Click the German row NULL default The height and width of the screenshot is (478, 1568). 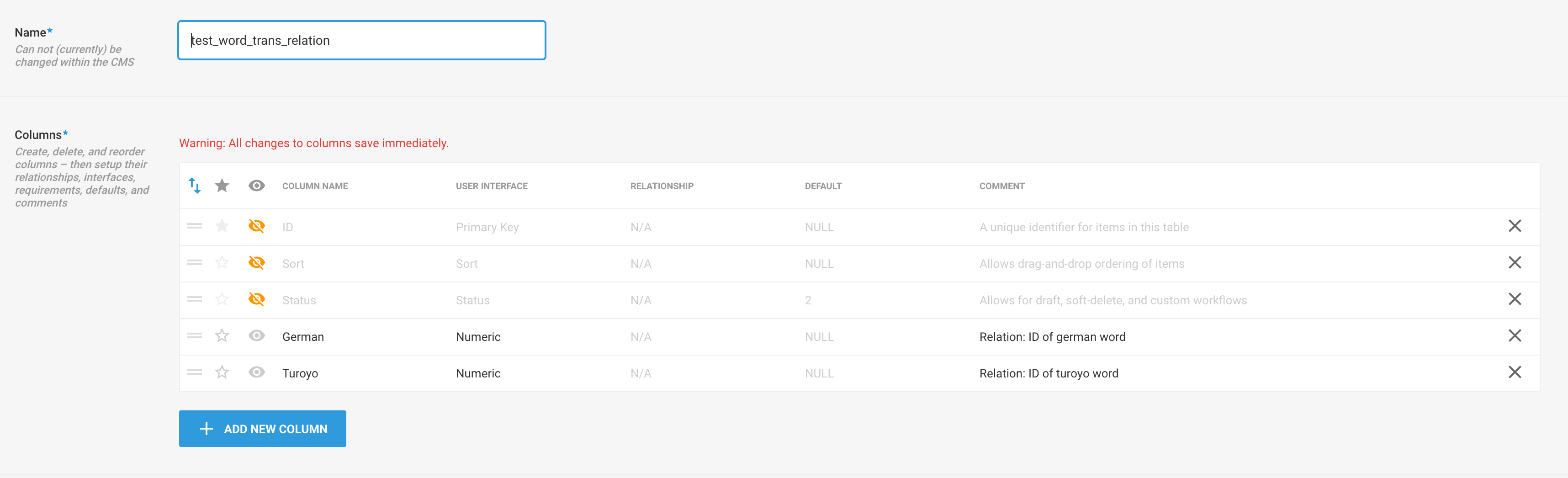(819, 337)
